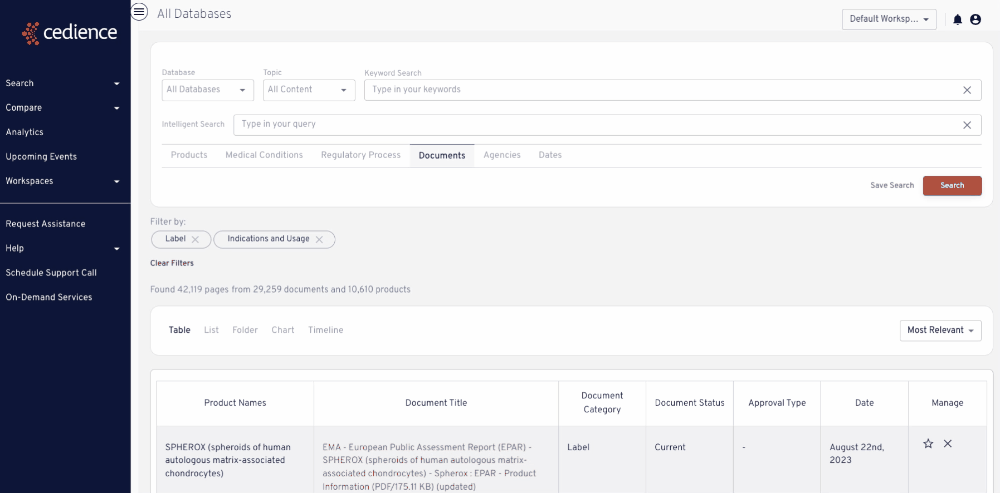Select Request Assistance

45,224
